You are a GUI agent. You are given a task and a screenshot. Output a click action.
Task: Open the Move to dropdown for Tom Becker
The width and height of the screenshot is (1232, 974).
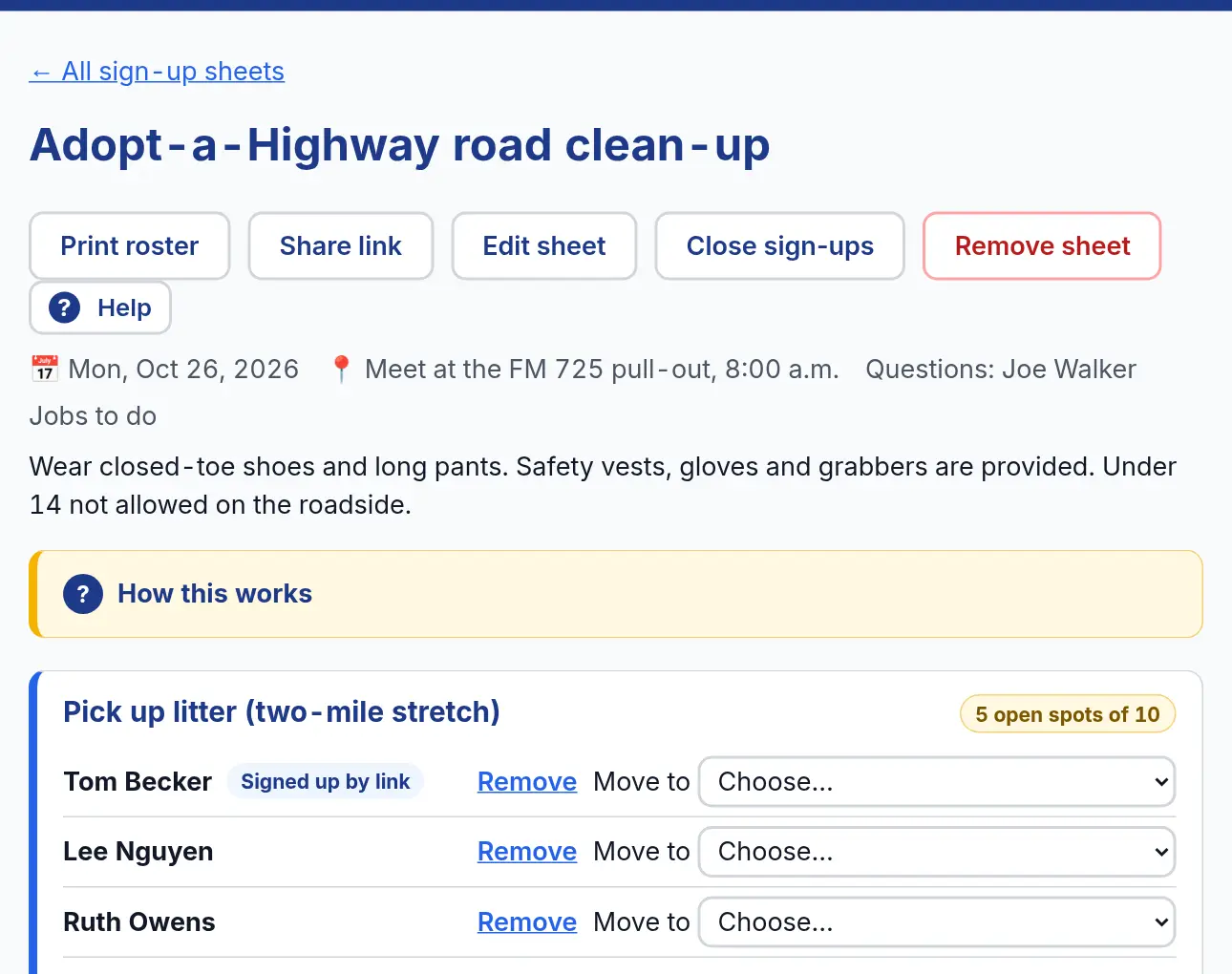click(937, 782)
